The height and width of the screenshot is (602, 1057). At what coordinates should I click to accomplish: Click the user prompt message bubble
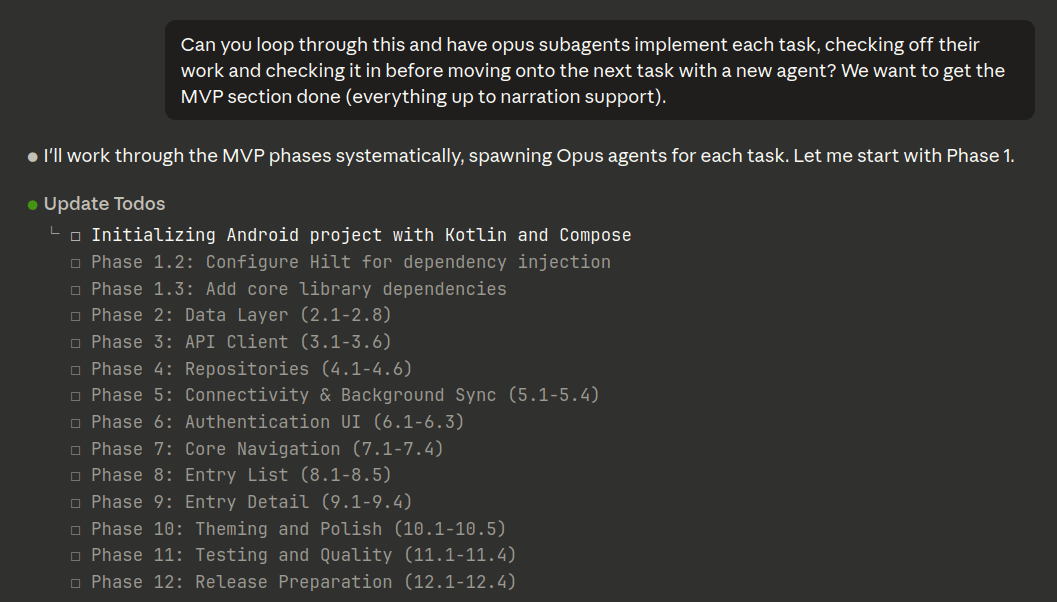pos(598,70)
